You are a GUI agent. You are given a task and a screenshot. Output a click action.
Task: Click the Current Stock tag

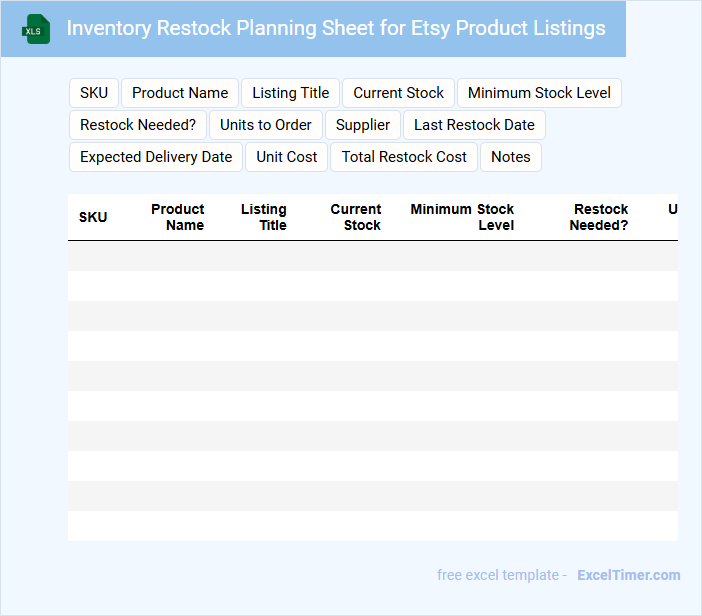pyautogui.click(x=398, y=93)
